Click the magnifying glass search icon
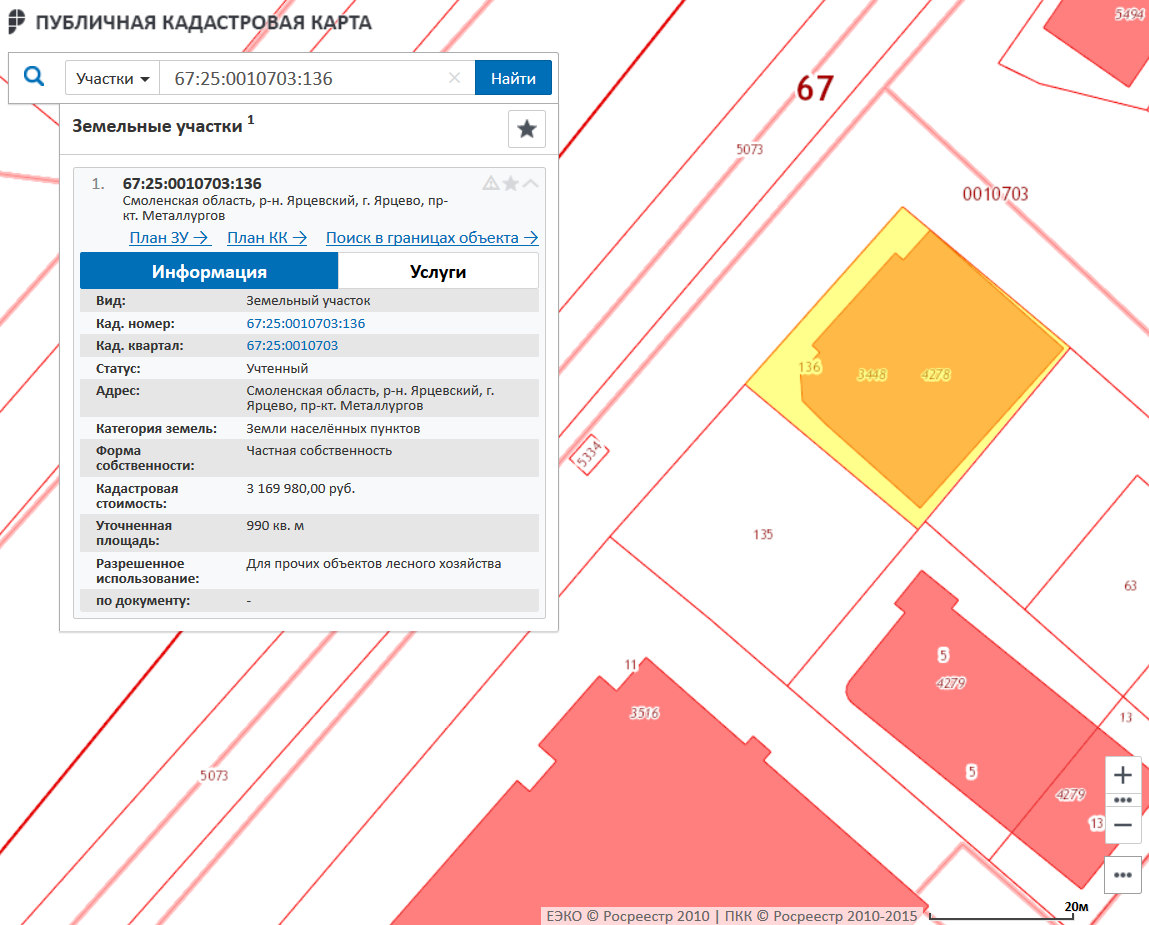1149x925 pixels. click(34, 77)
